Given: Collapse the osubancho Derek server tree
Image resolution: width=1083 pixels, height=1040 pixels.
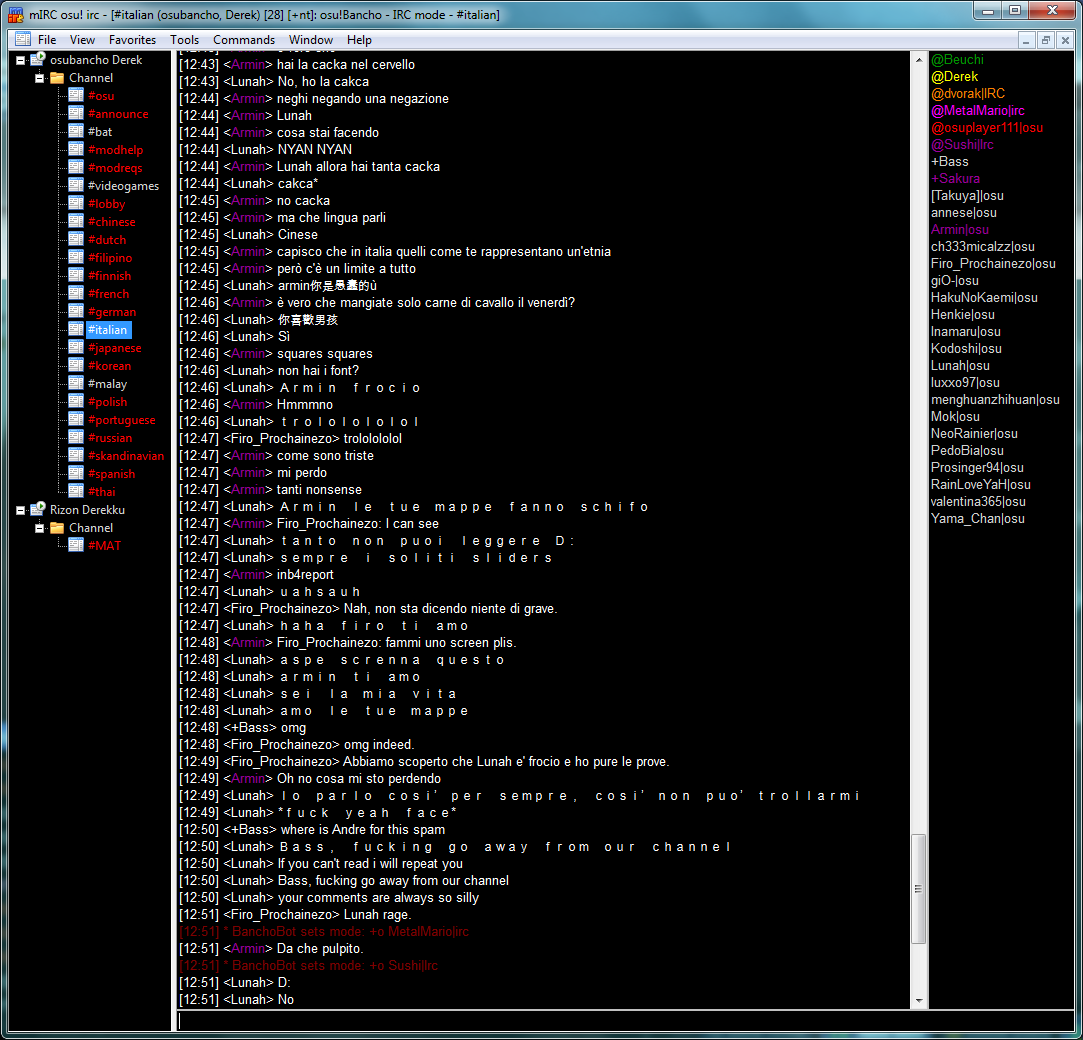Looking at the screenshot, I should [21, 60].
